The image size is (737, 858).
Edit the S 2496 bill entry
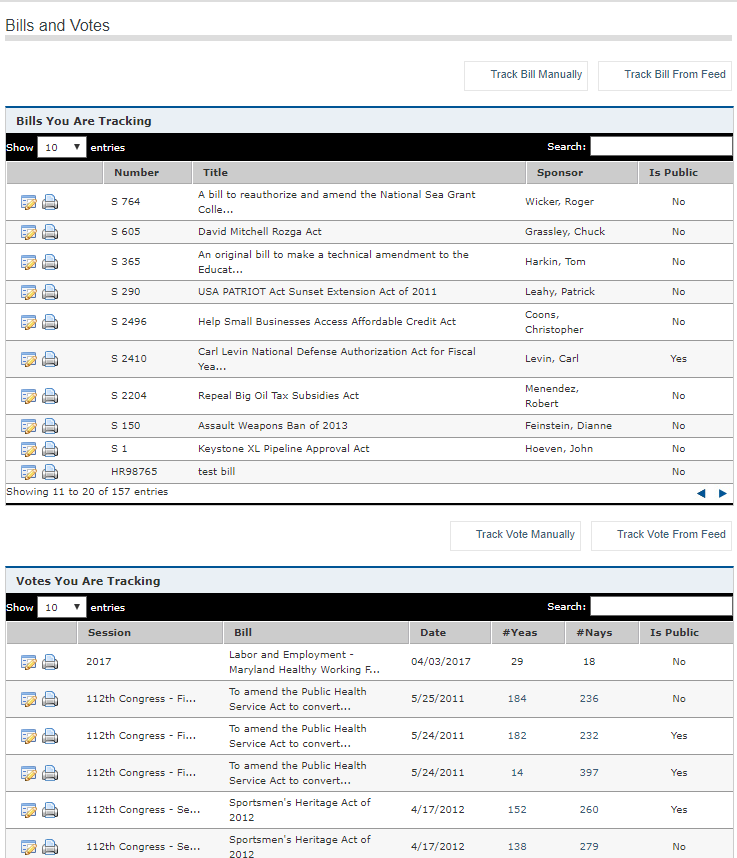coord(28,322)
